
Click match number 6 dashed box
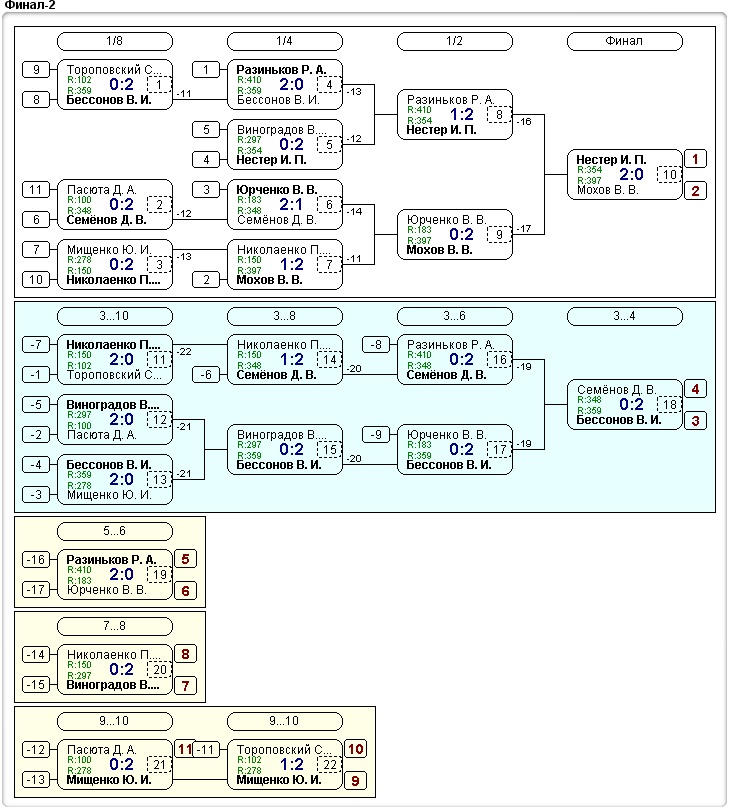(329, 205)
